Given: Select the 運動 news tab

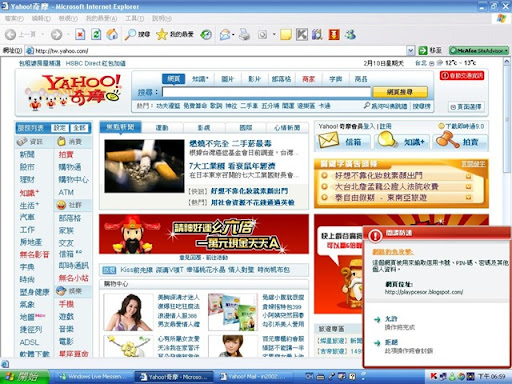Looking at the screenshot, I should point(162,128).
